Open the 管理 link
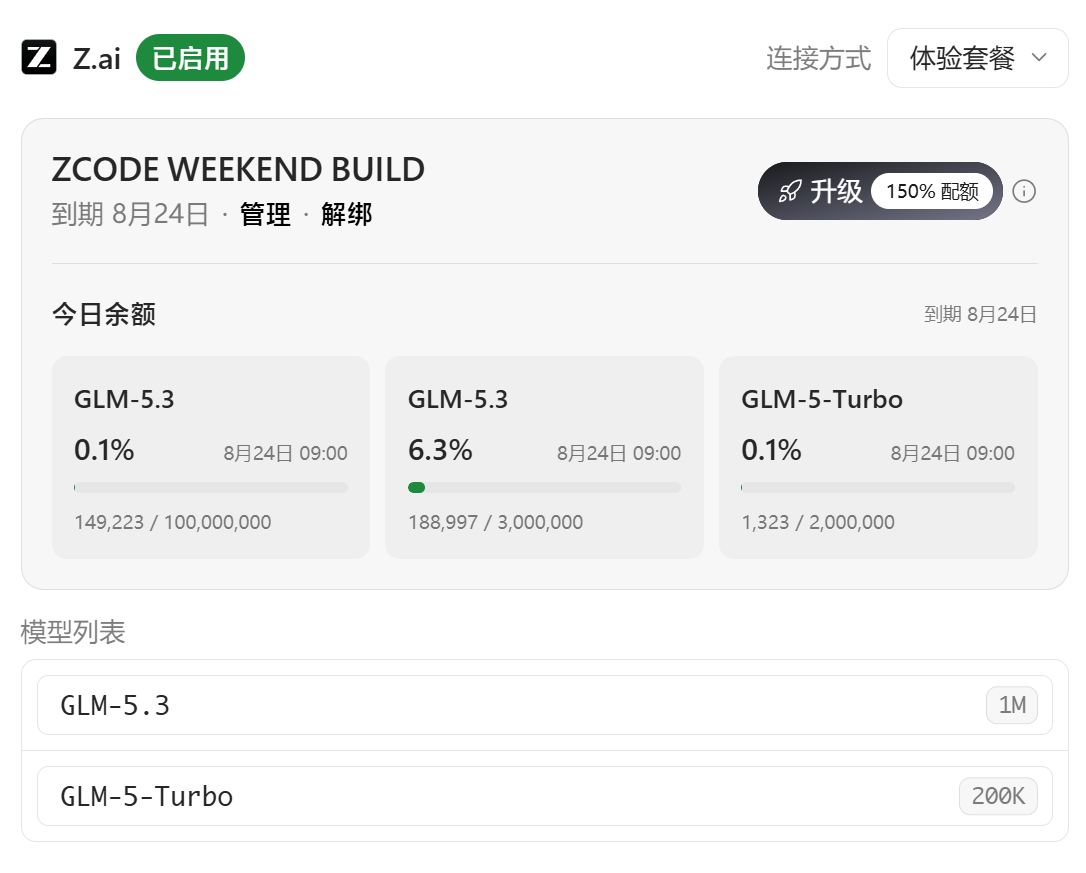The height and width of the screenshot is (873, 1086). pos(265,214)
